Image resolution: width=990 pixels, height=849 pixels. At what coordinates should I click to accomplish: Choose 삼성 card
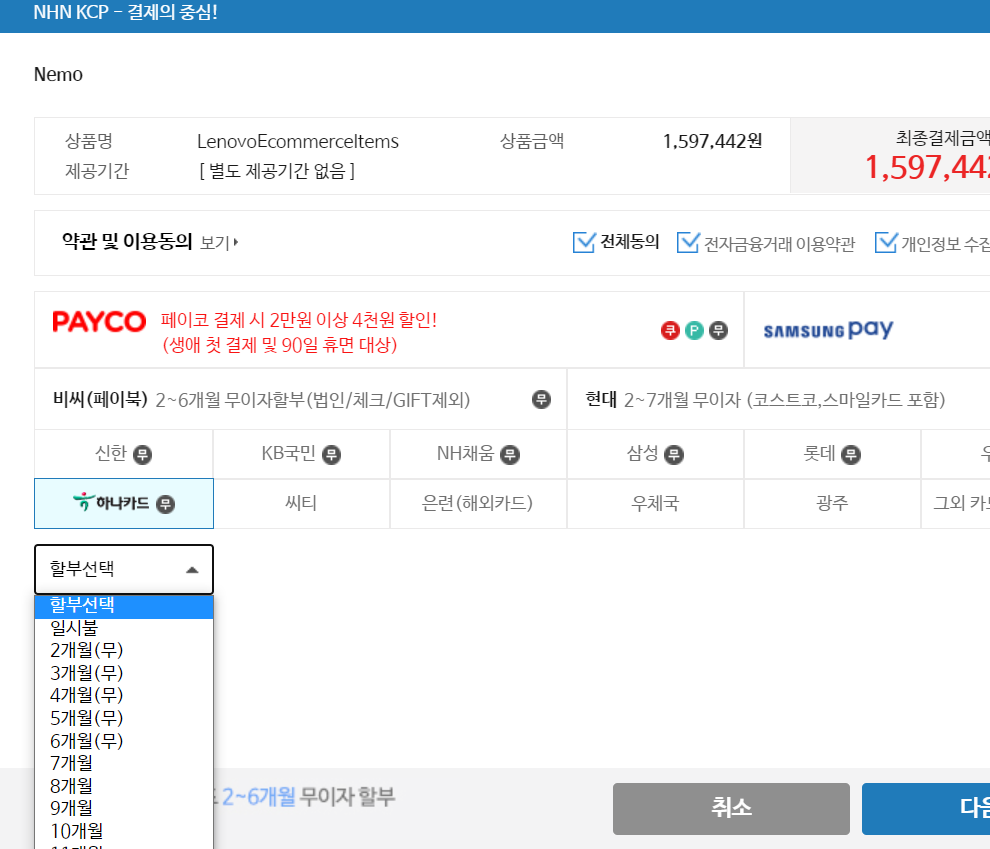(x=655, y=454)
